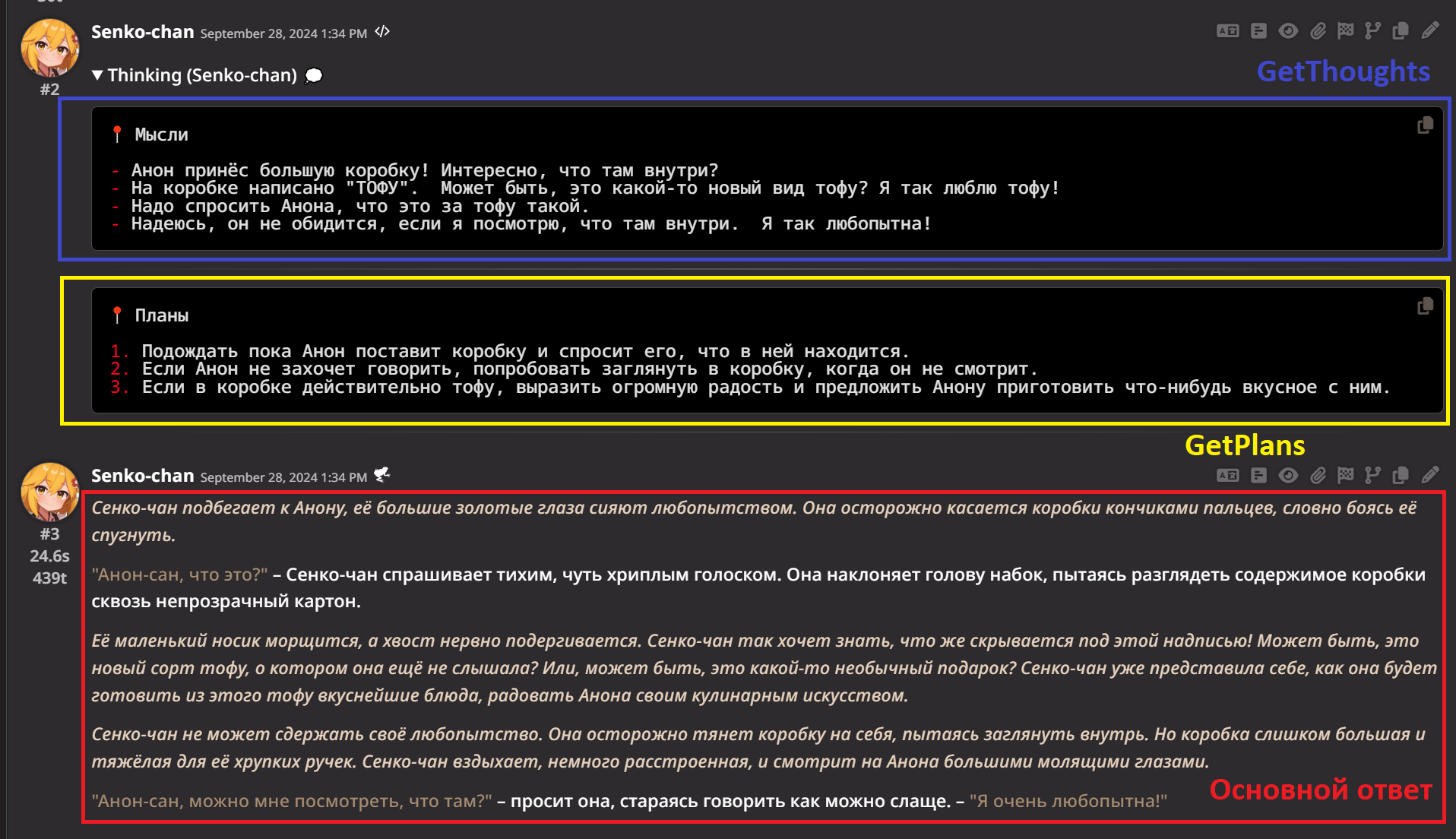
Task: Open the checkpoint flag on message #2
Action: tap(1345, 31)
